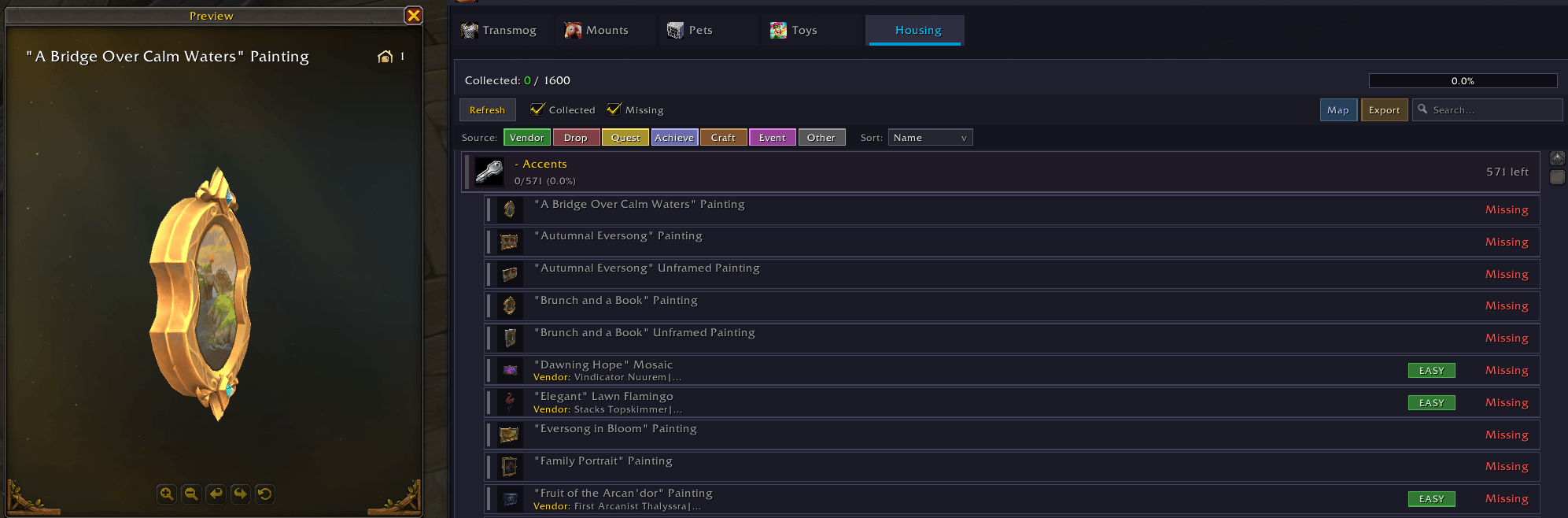
Task: Click "Vendor: Vindicator Nuurem" text
Action: [607, 377]
